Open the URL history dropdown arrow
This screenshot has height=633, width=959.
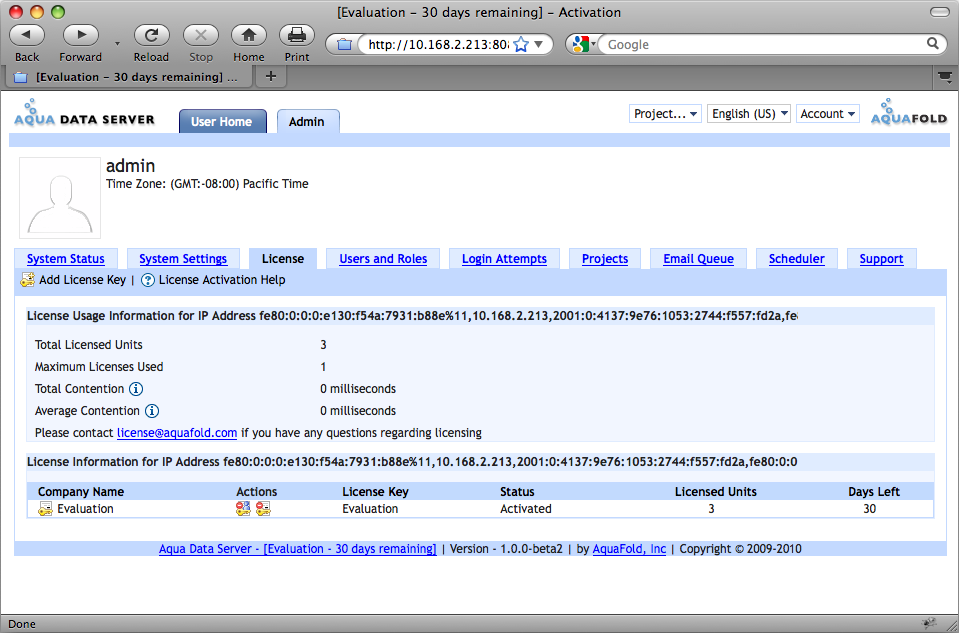[539, 44]
